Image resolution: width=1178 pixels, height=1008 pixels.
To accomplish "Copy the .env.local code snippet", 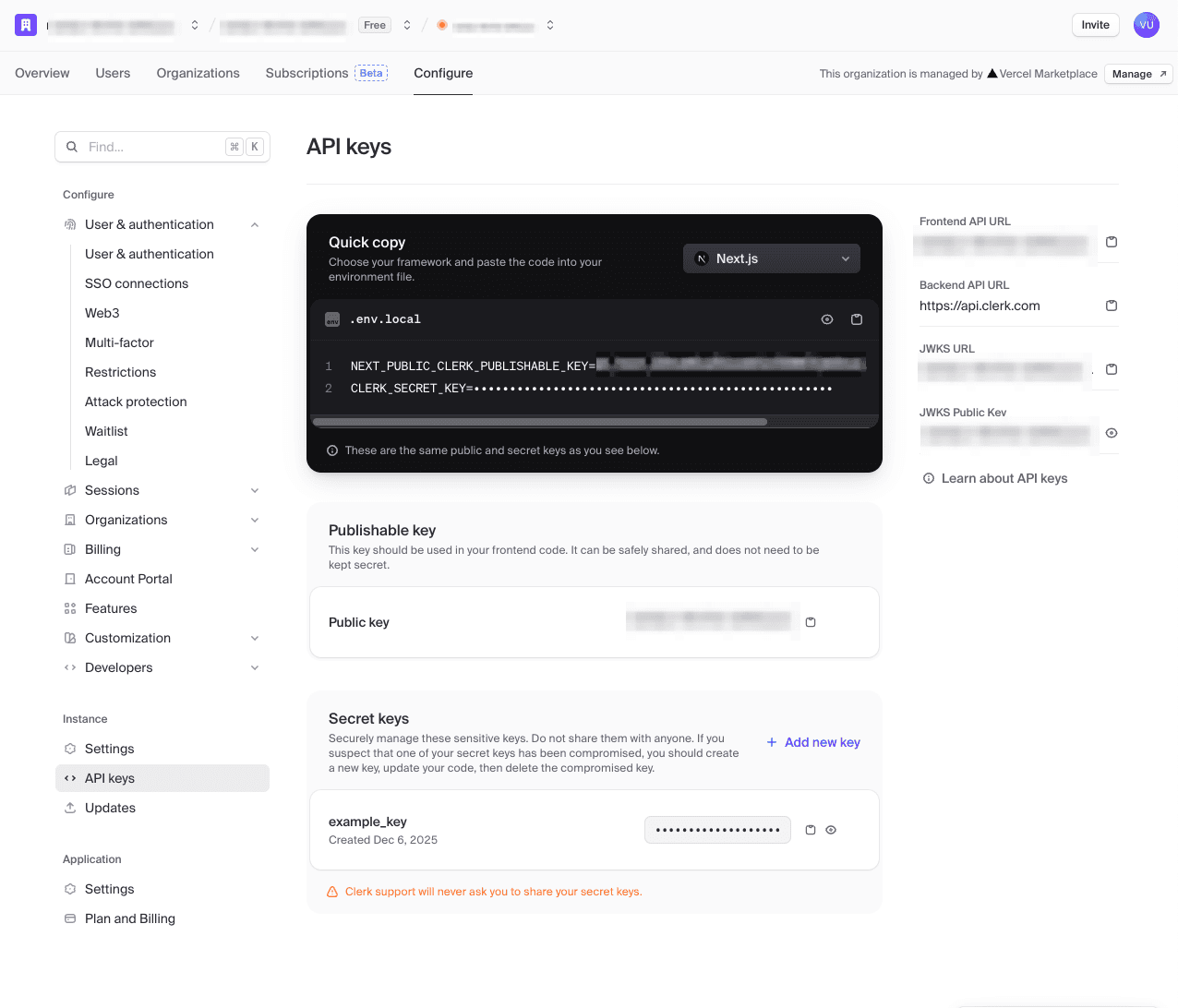I will (x=857, y=319).
